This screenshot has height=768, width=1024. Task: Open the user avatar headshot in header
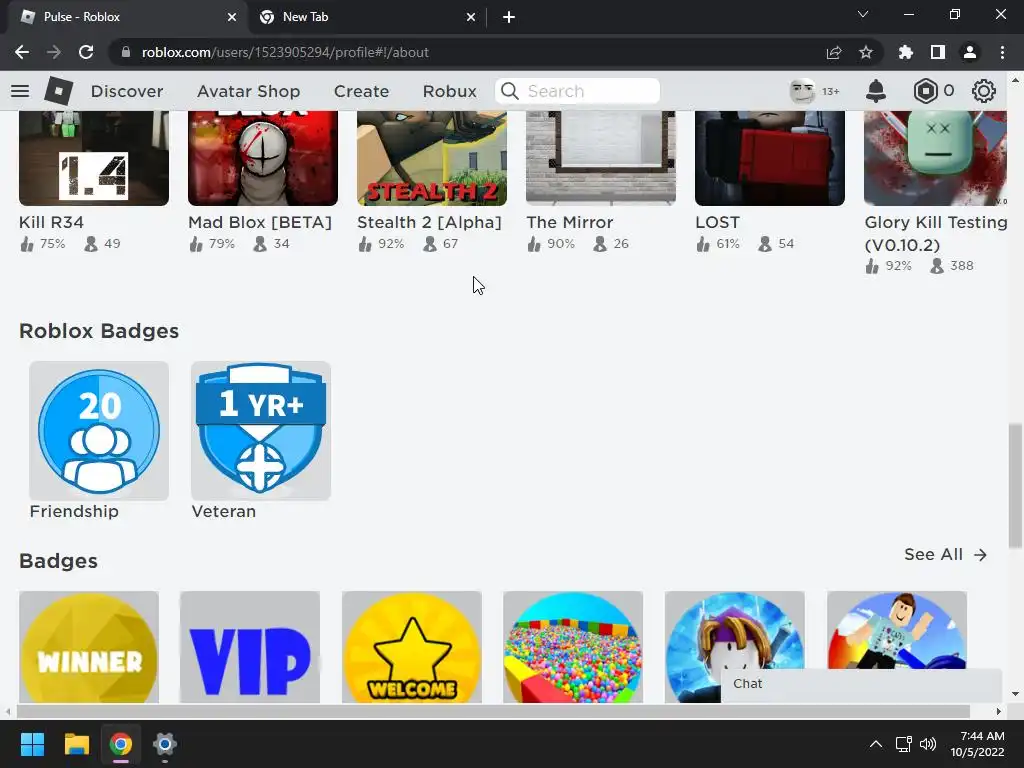pyautogui.click(x=802, y=91)
